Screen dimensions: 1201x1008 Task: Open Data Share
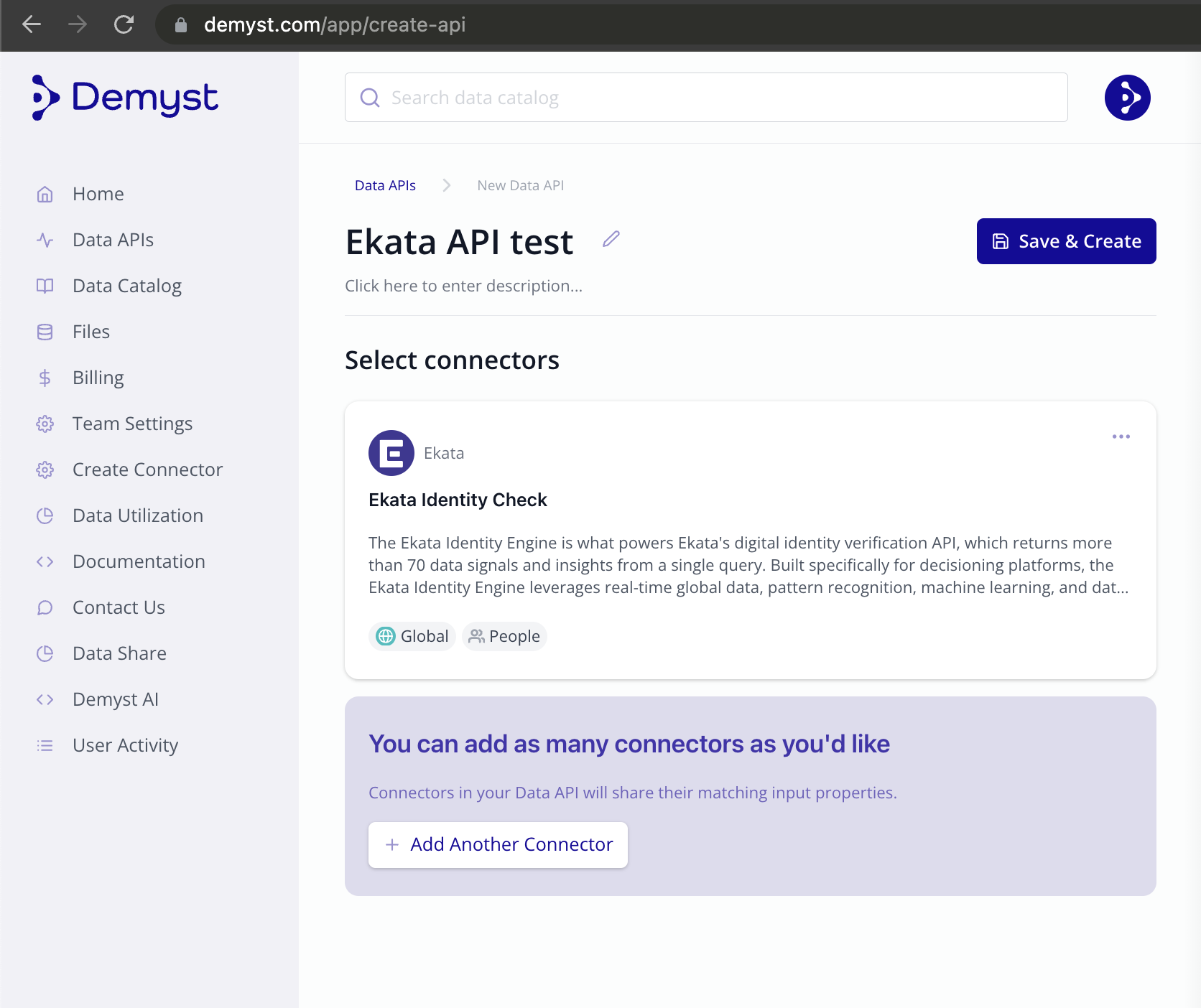(120, 653)
